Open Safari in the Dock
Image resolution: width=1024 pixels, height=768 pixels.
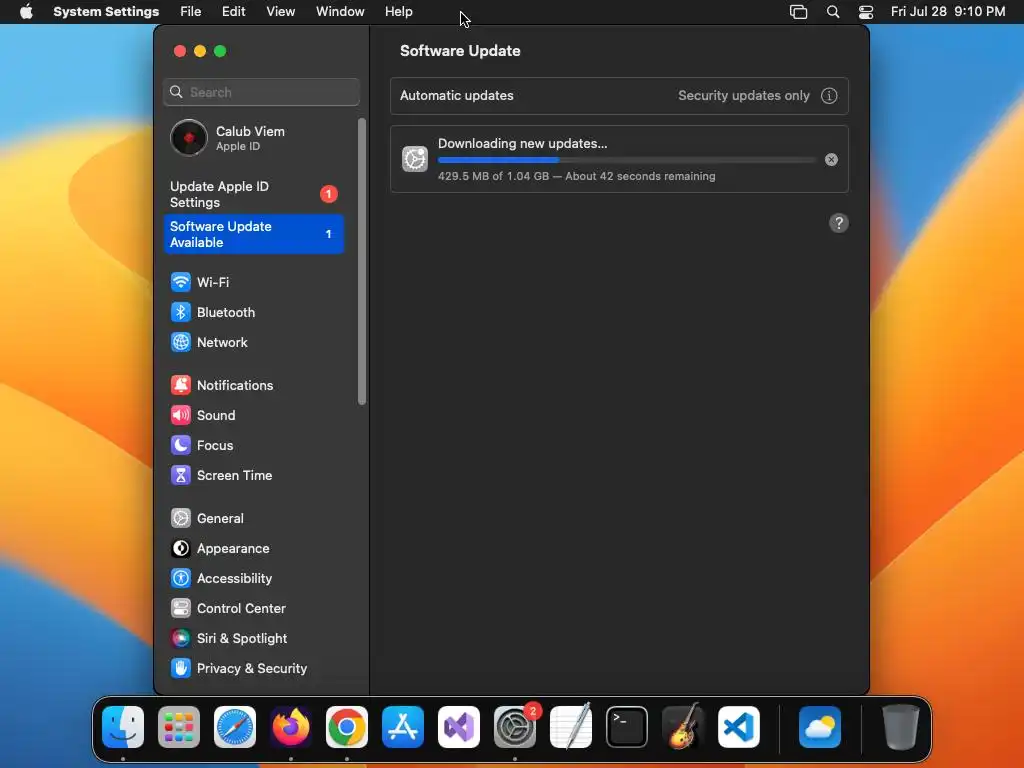[235, 727]
